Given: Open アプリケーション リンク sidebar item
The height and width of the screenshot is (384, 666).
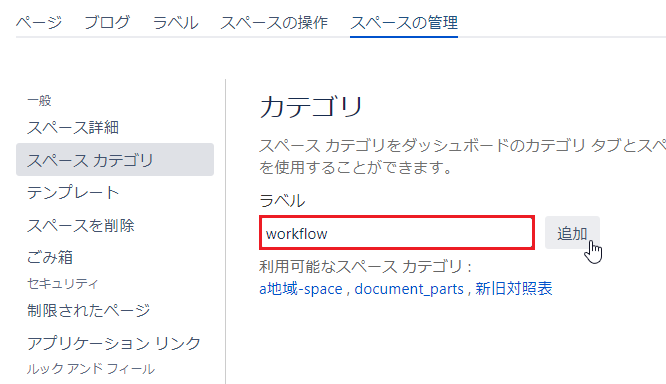Looking at the screenshot, I should coord(114,343).
